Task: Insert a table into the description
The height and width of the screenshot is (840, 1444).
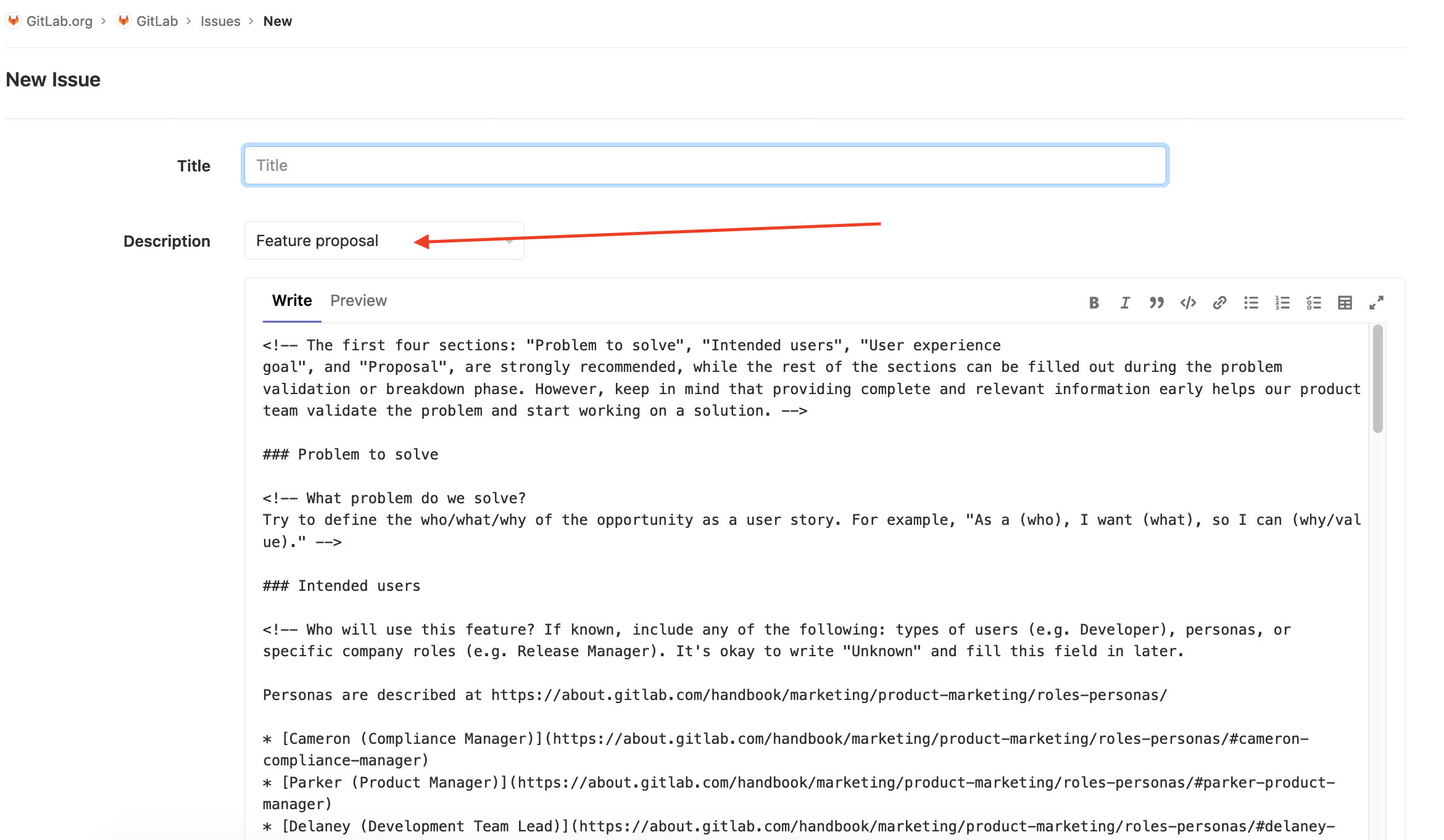Action: point(1346,303)
